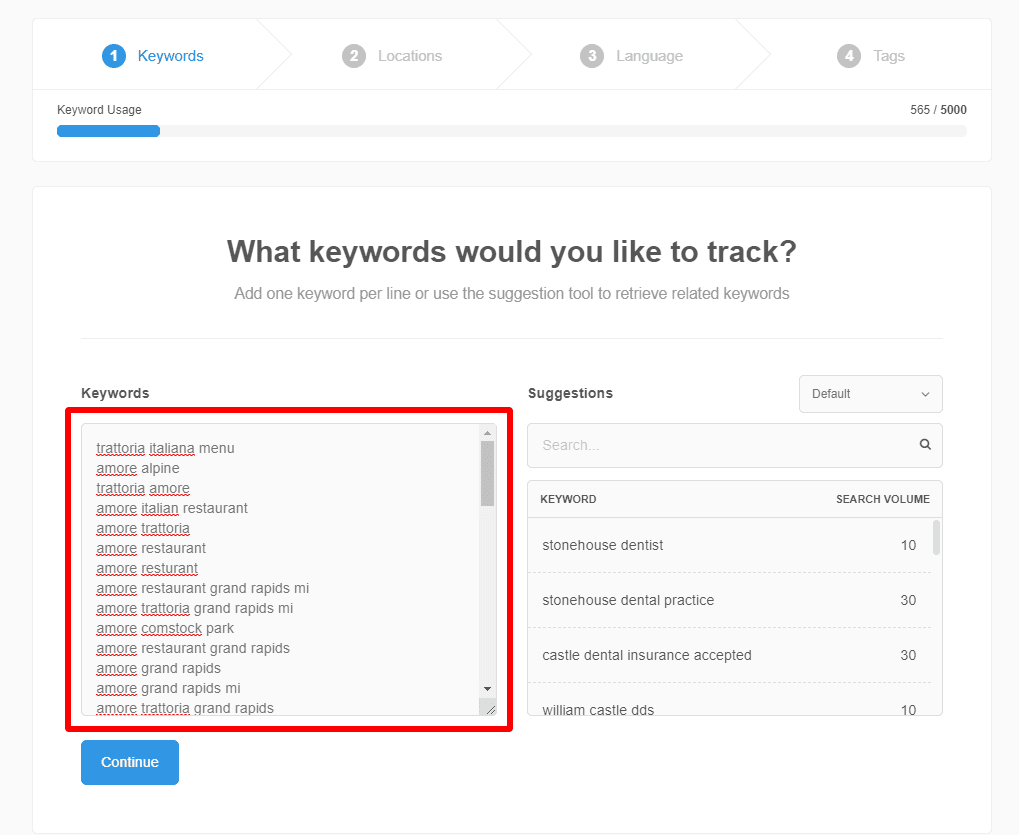Click the Continue button

click(x=129, y=762)
